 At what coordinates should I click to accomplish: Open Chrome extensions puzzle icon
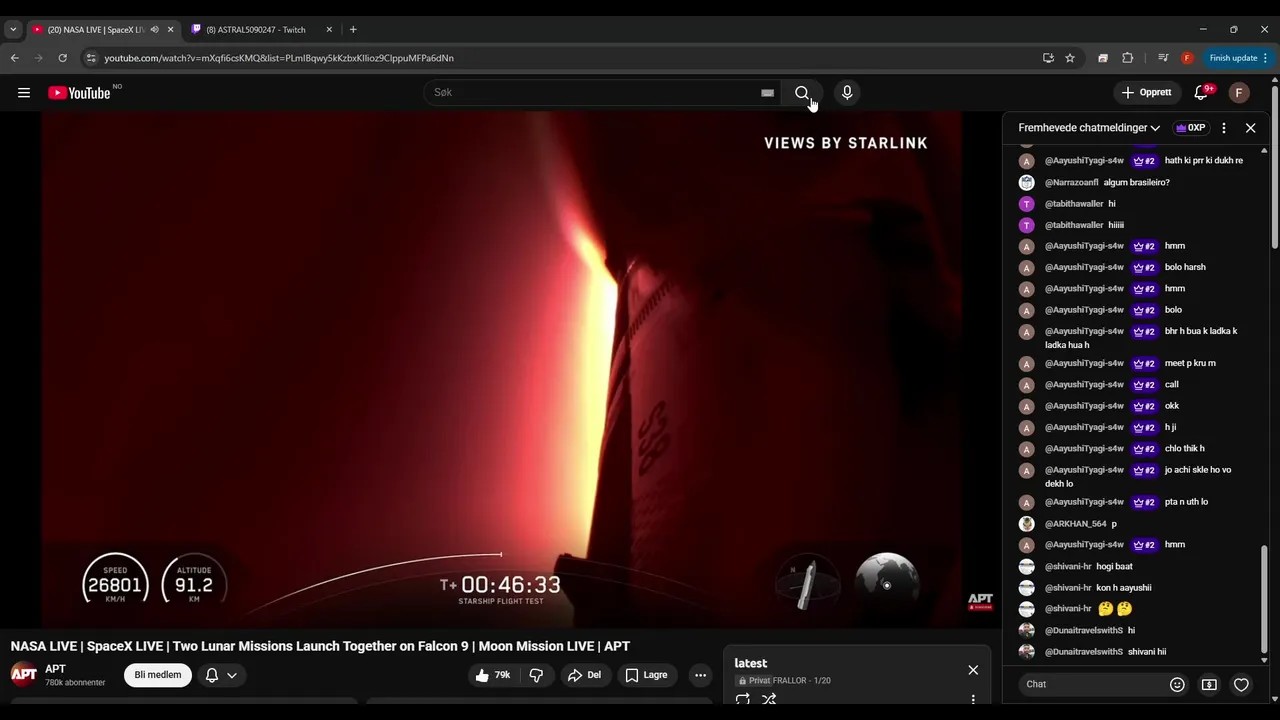tap(1128, 58)
